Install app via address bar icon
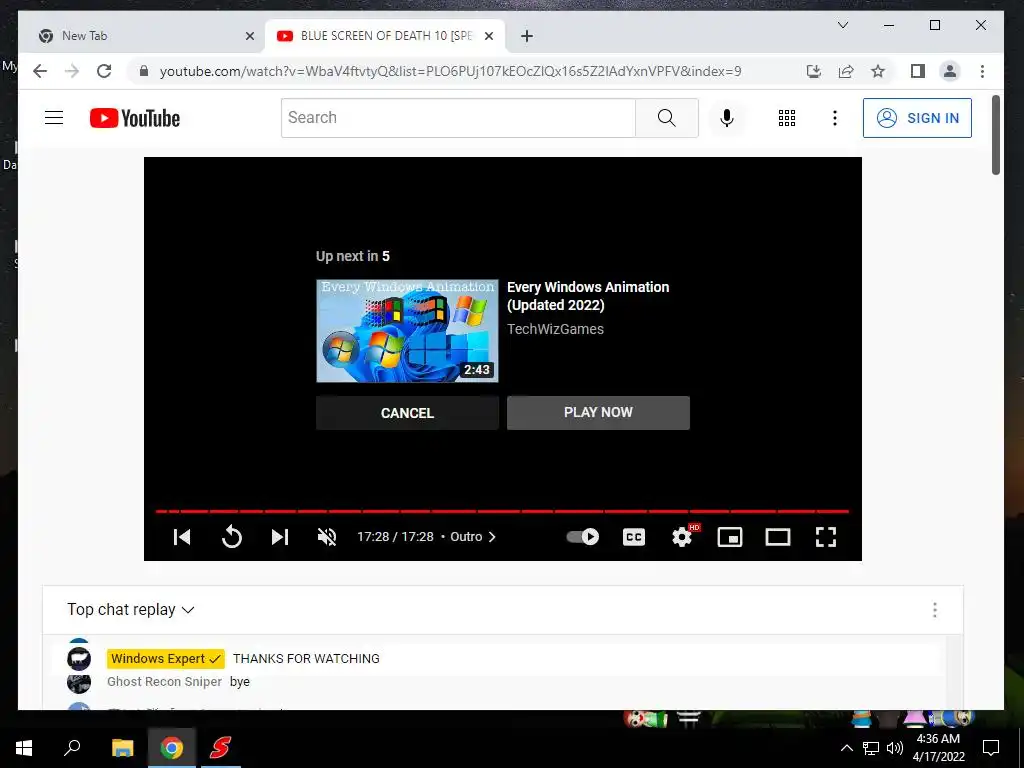 [814, 71]
